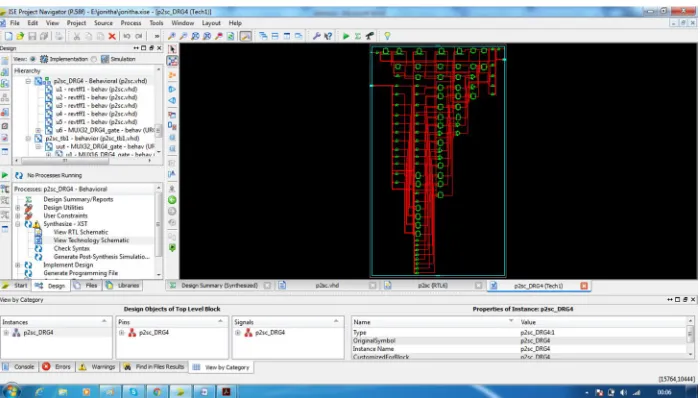Click the volume speaker tray icon
Screen dimensions: 700x398
click(624, 392)
